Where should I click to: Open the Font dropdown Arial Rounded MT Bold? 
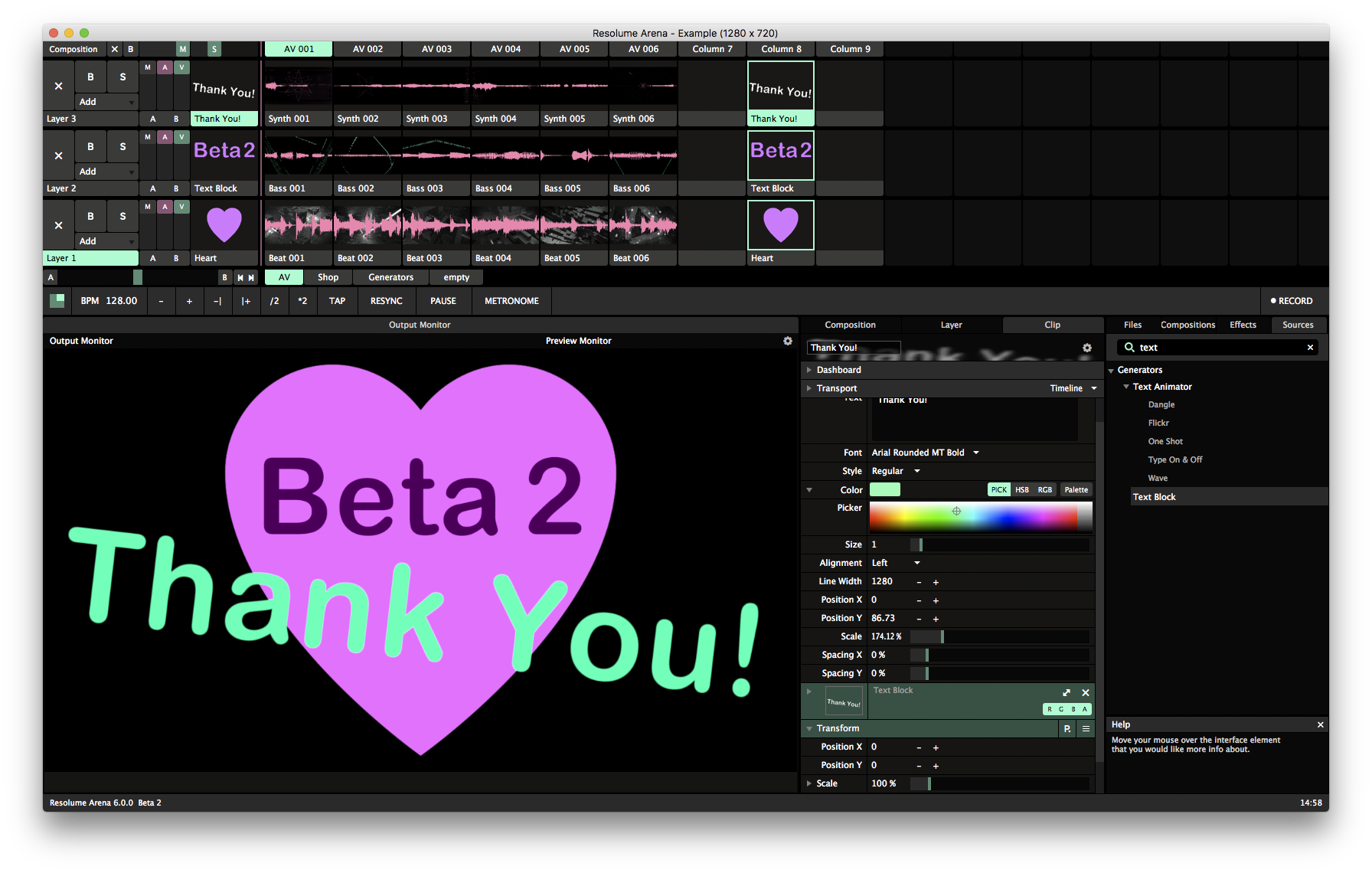point(925,453)
